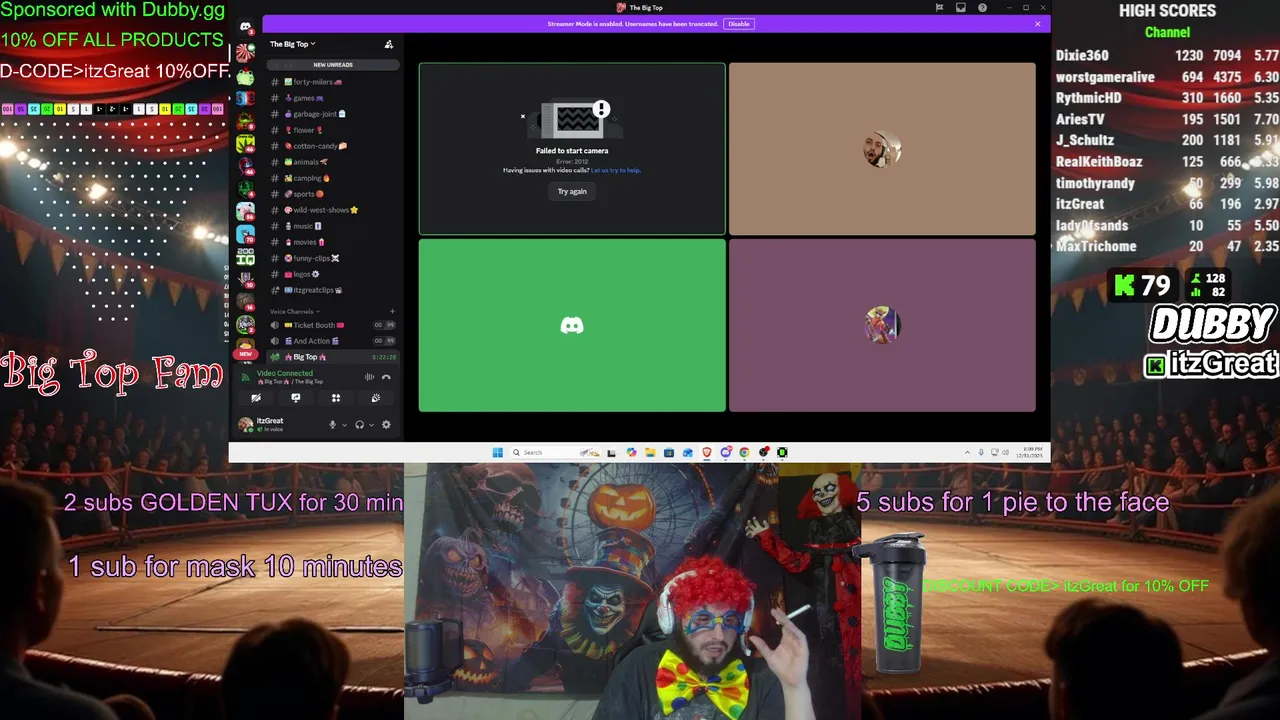Open the games channel
The image size is (1280, 720).
332,98
